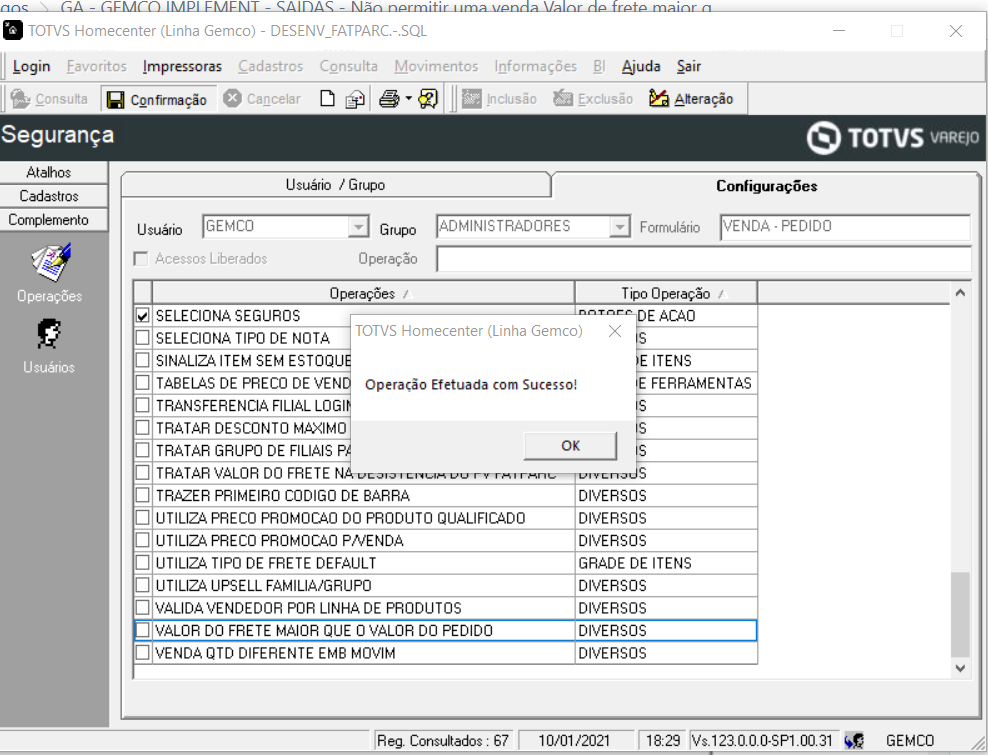Check TRAZER PRIMEIRO CODIGO DE BARRA checkbox

pos(143,495)
